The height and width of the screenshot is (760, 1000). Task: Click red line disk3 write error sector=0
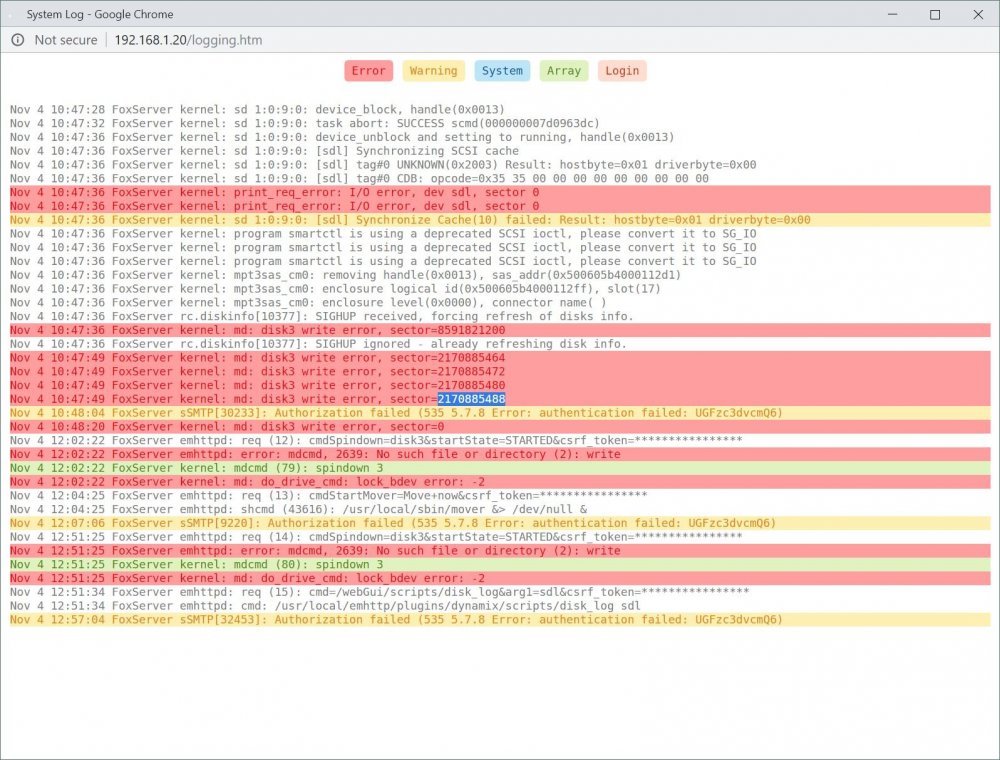500,427
